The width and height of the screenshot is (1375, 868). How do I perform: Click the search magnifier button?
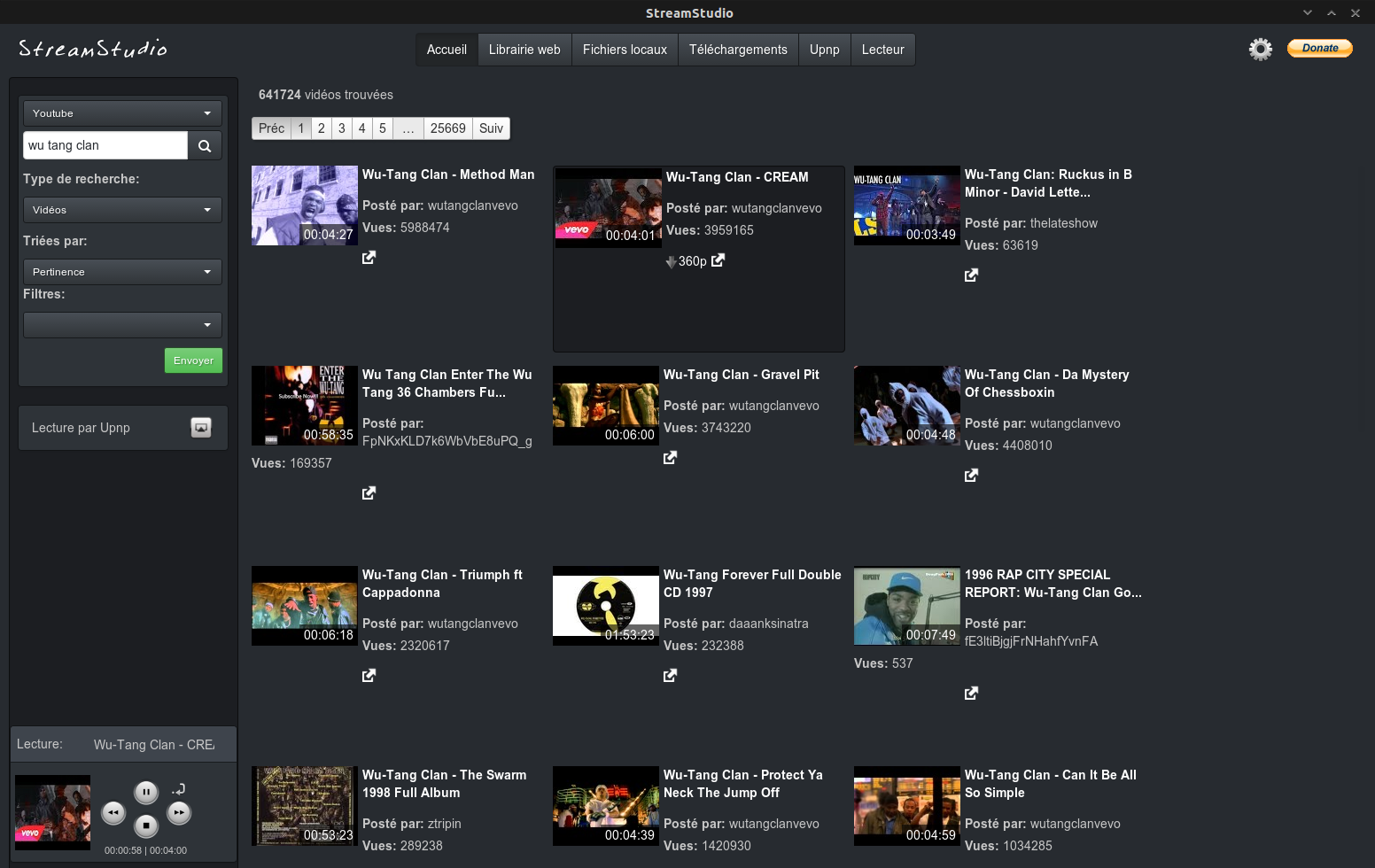pyautogui.click(x=205, y=145)
